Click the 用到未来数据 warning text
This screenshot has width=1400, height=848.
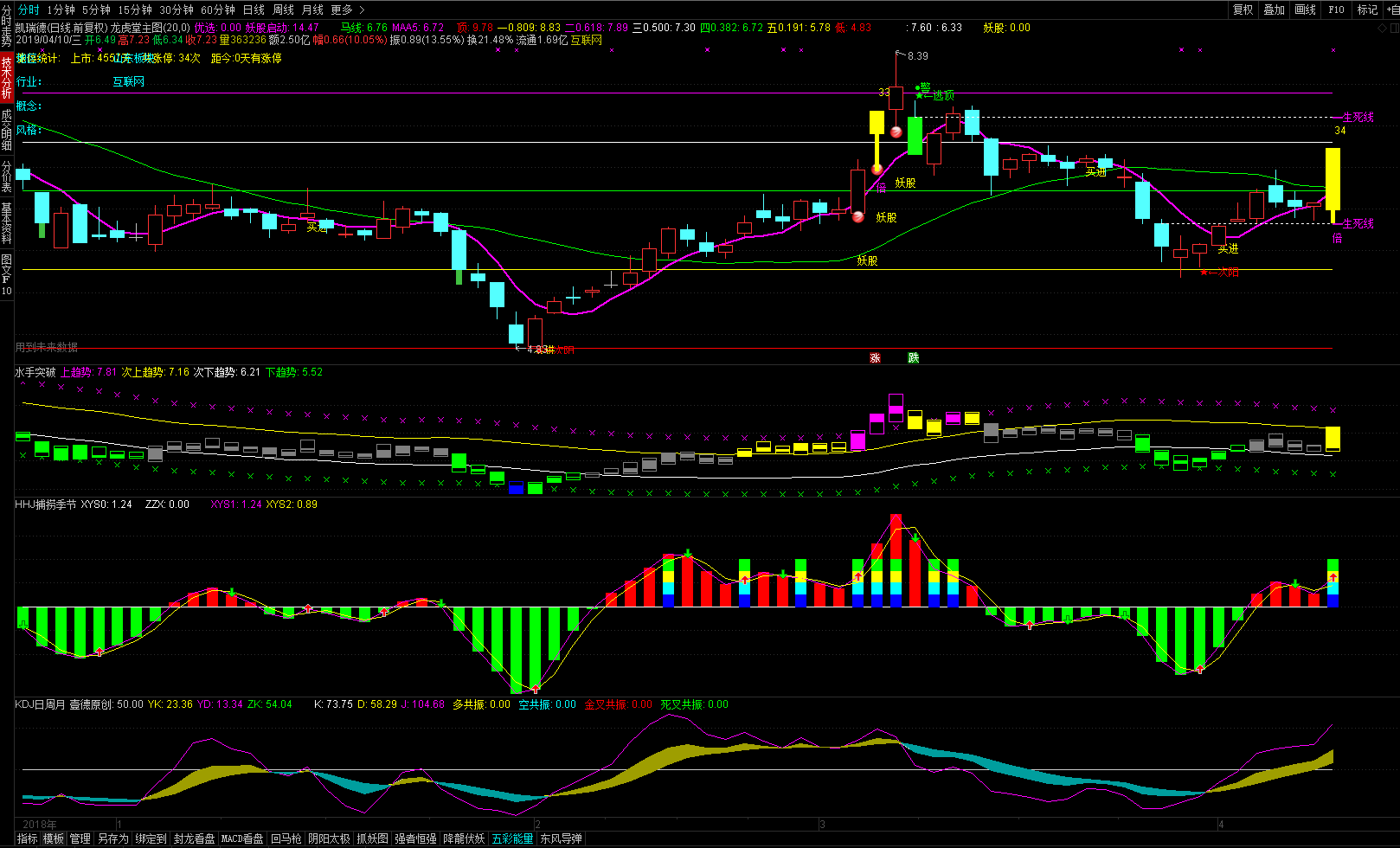(47, 347)
